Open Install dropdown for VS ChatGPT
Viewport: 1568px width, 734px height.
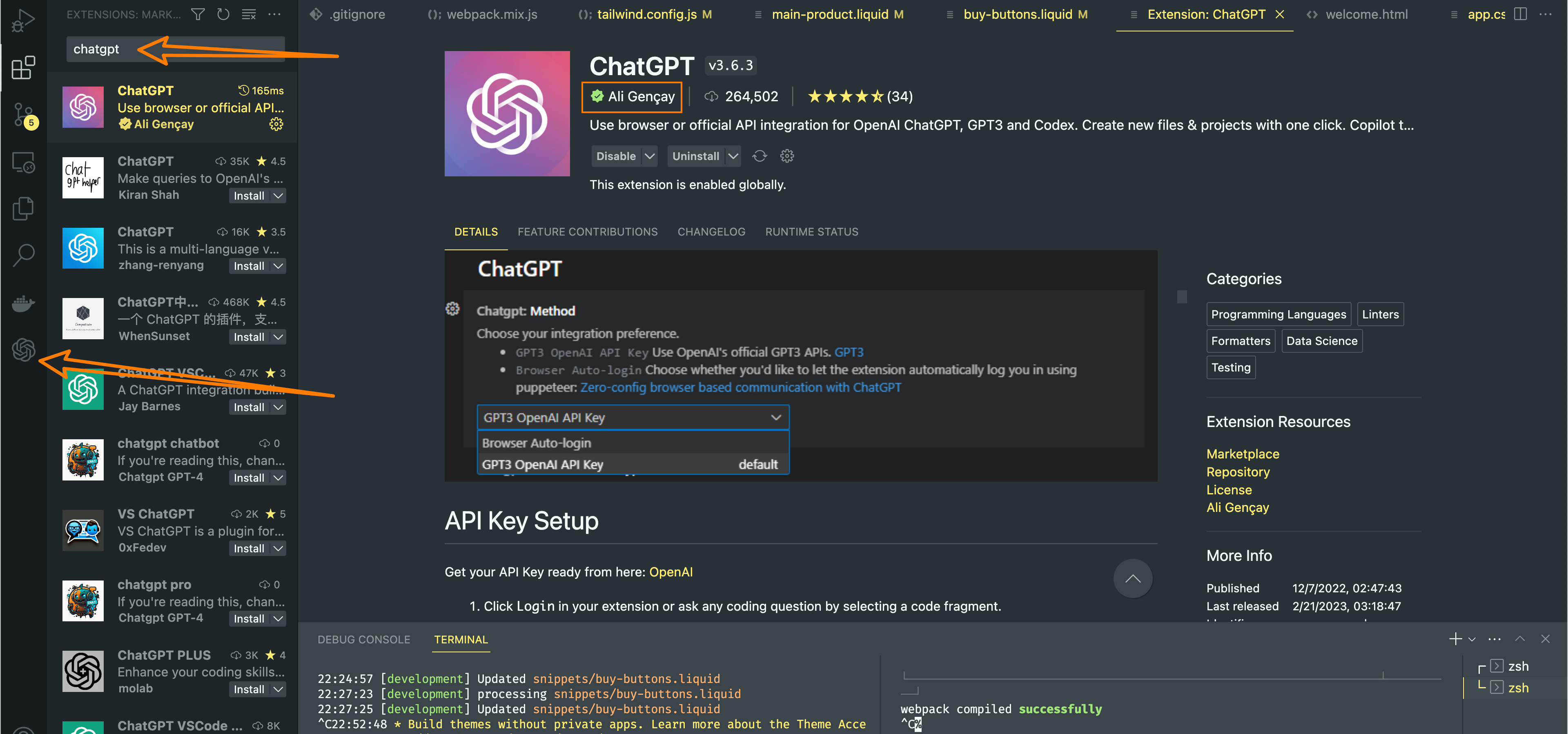278,548
